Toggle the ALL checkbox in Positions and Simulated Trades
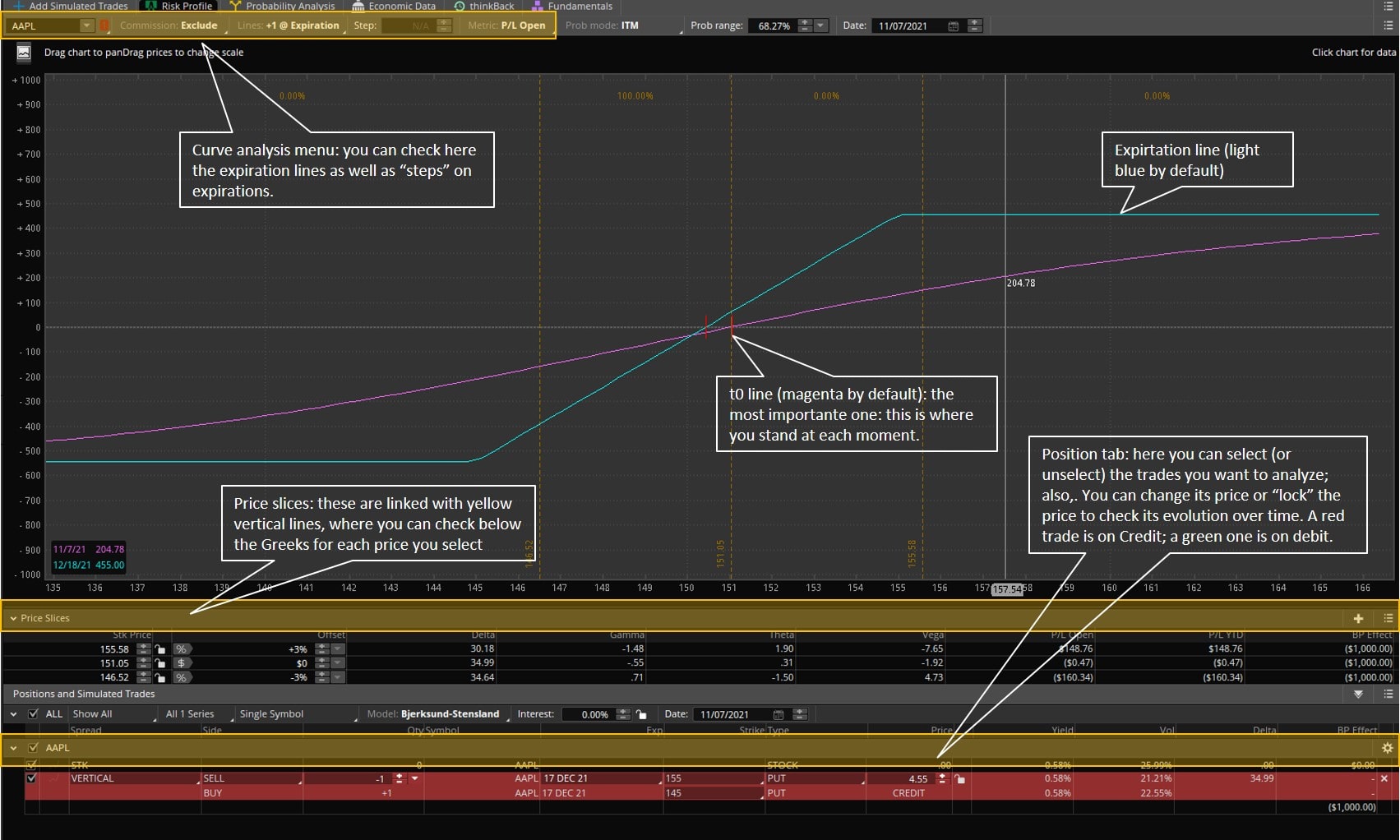1400x840 pixels. click(33, 714)
